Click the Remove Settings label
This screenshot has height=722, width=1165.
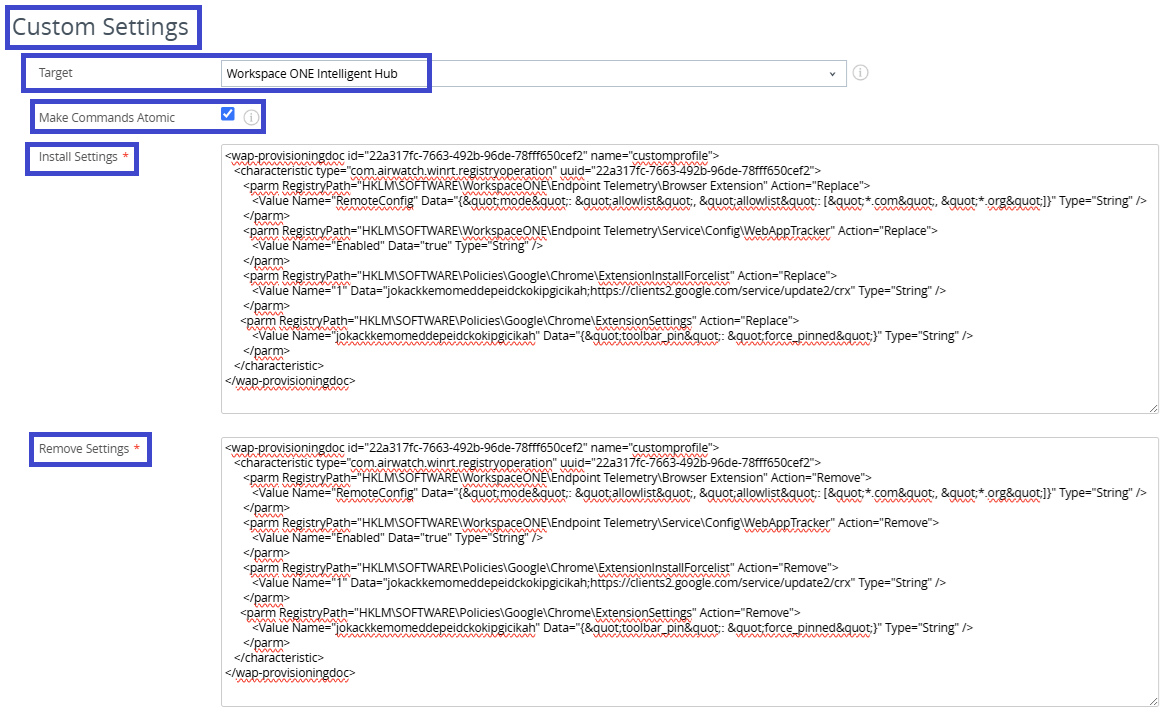(x=84, y=449)
